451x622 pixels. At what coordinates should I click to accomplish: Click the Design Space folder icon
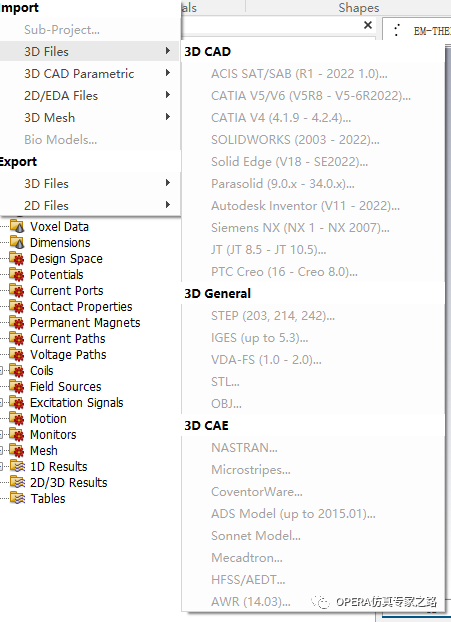(17, 259)
